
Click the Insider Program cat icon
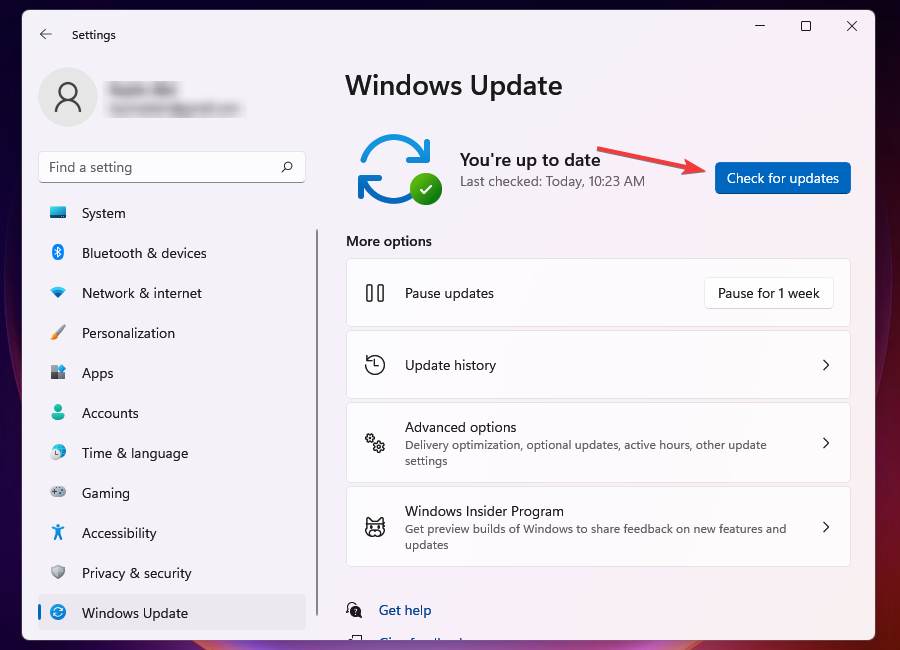[375, 527]
